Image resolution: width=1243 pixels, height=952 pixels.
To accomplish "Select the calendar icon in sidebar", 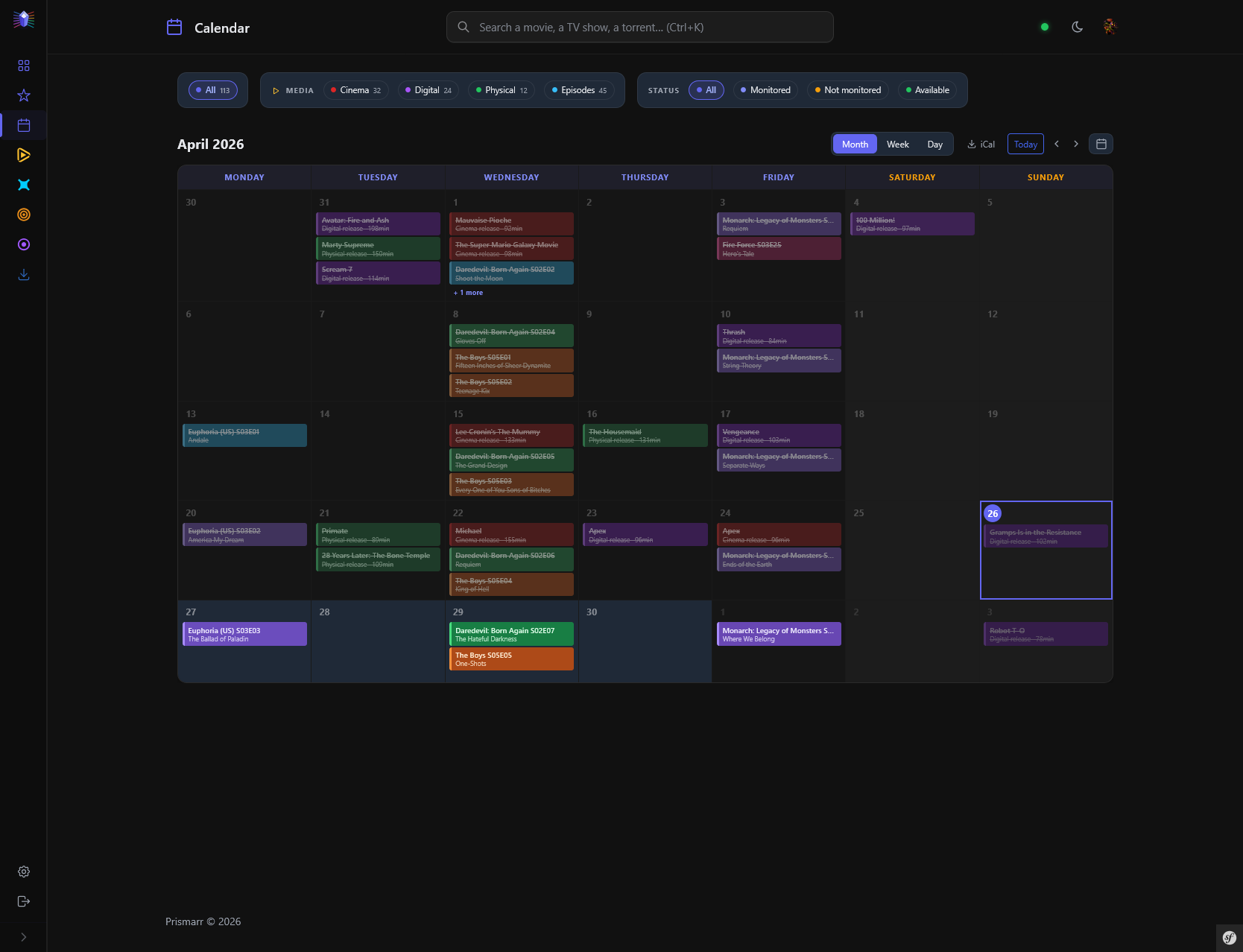I will point(24,125).
